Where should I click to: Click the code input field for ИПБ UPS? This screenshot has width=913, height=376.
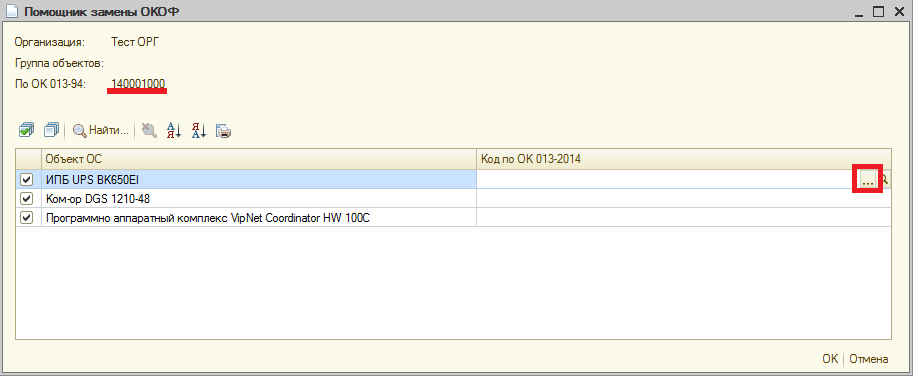tap(667, 180)
